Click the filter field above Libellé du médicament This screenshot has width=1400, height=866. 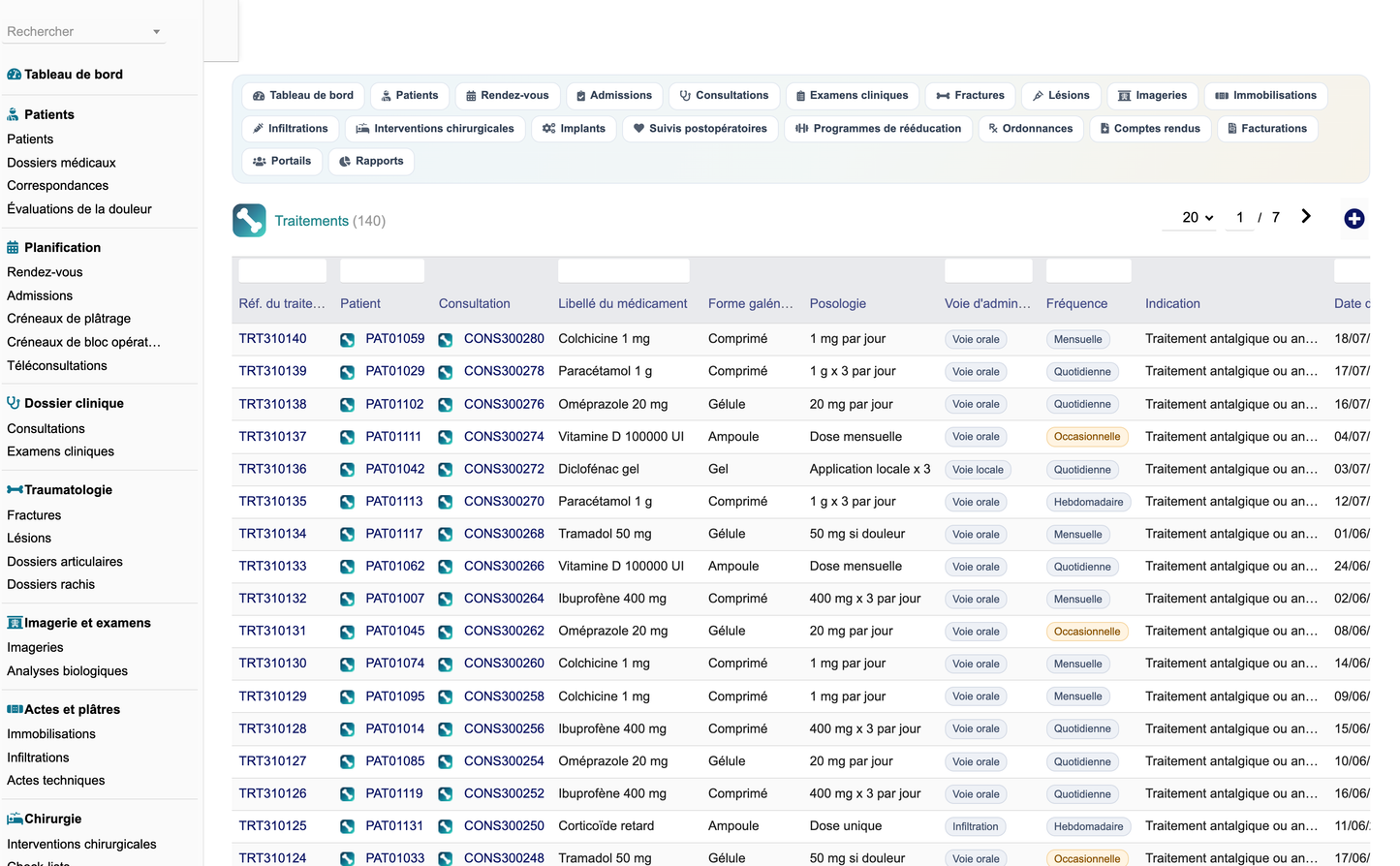[624, 271]
